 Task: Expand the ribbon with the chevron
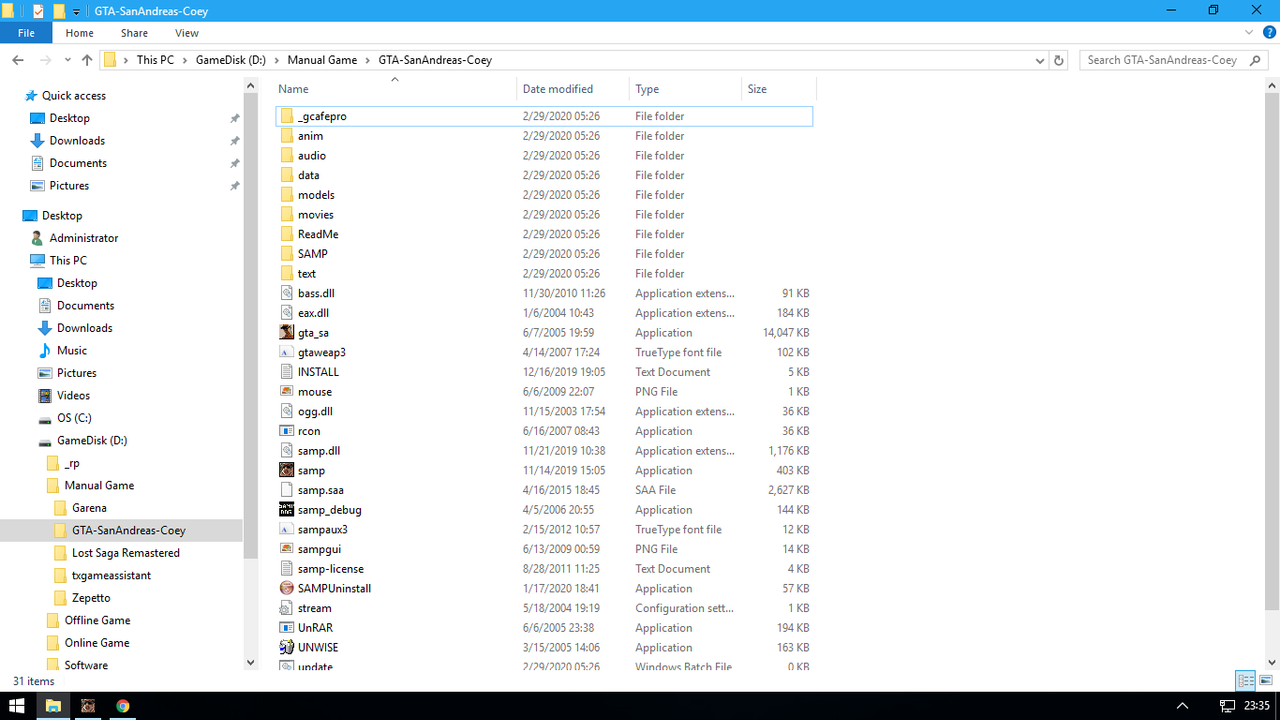click(1251, 33)
